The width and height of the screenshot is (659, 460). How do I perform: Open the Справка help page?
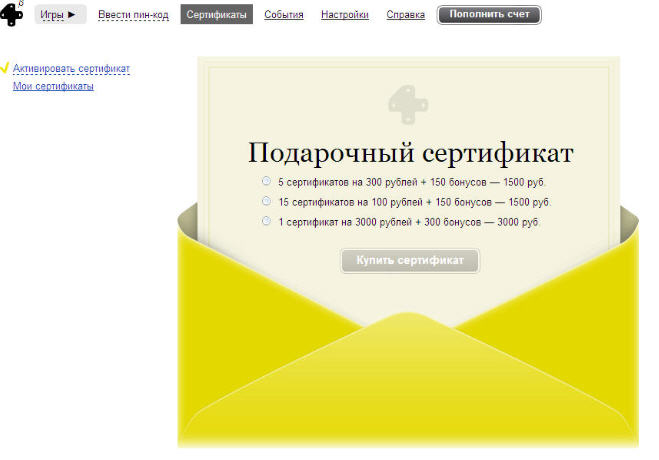pyautogui.click(x=406, y=15)
